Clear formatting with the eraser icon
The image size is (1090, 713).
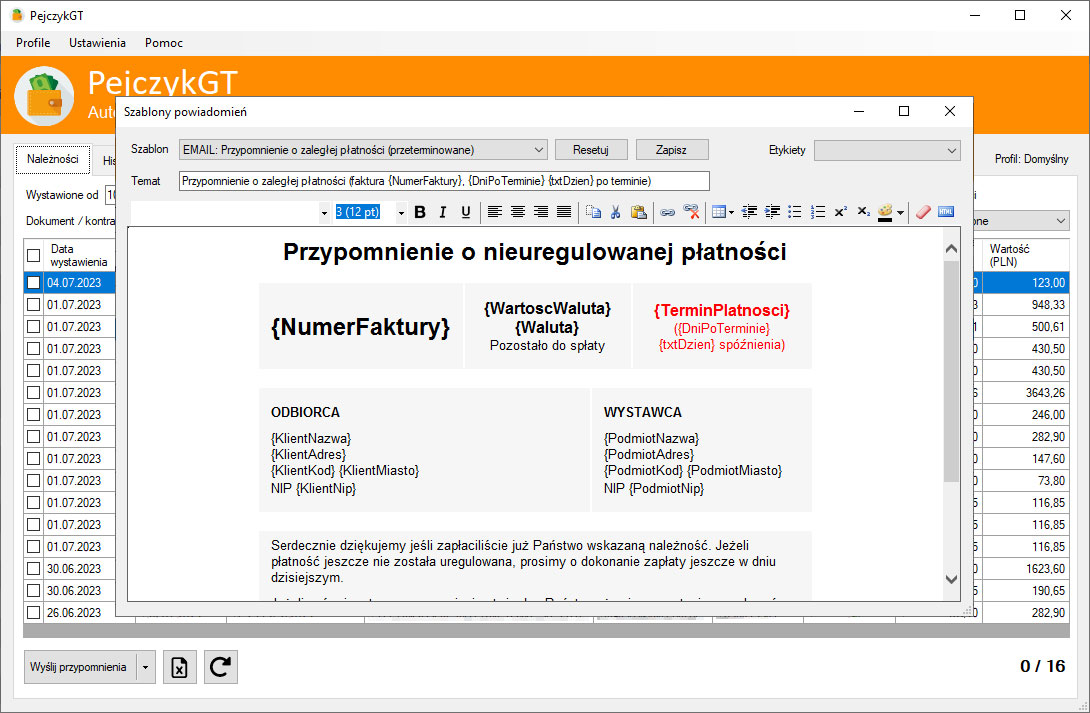(923, 212)
